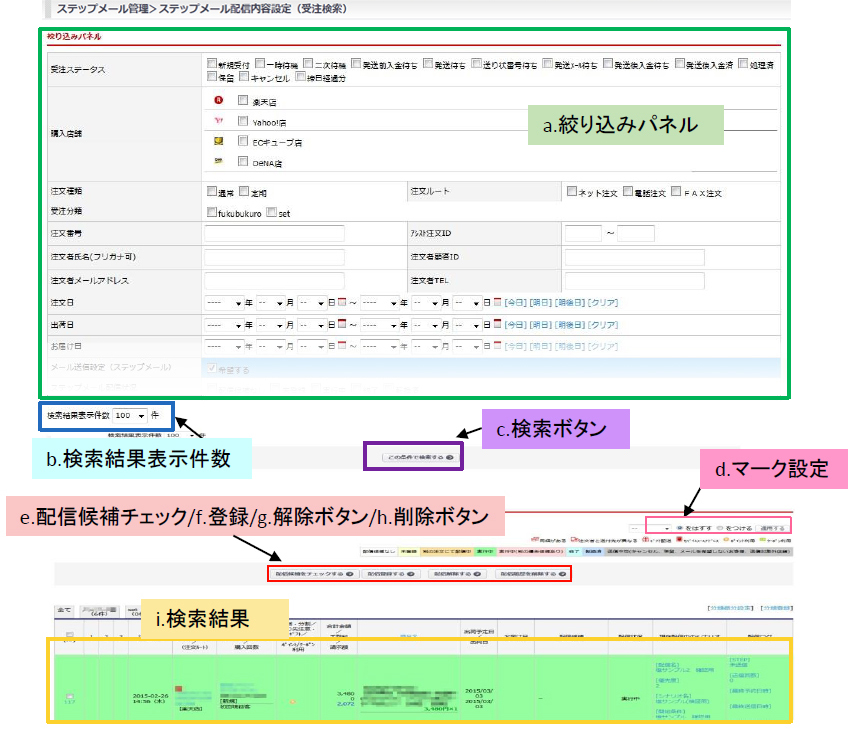Click [明後日] link in 出荷日 row
The height and width of the screenshot is (732, 857).
point(570,325)
